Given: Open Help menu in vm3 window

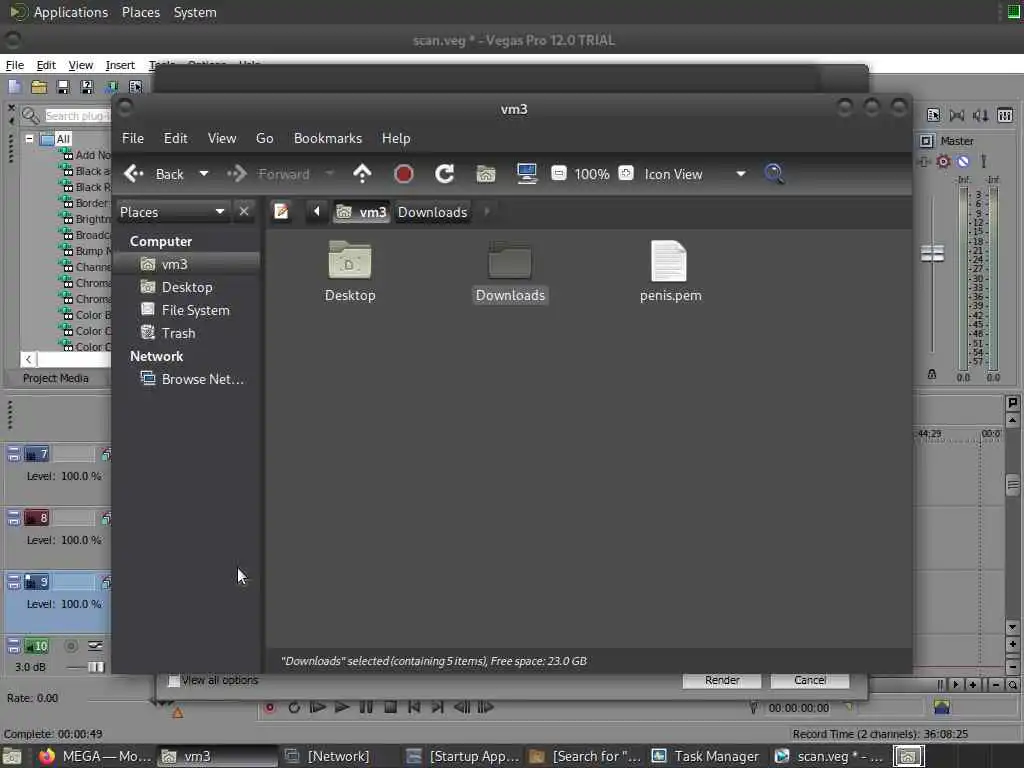Looking at the screenshot, I should pos(396,138).
